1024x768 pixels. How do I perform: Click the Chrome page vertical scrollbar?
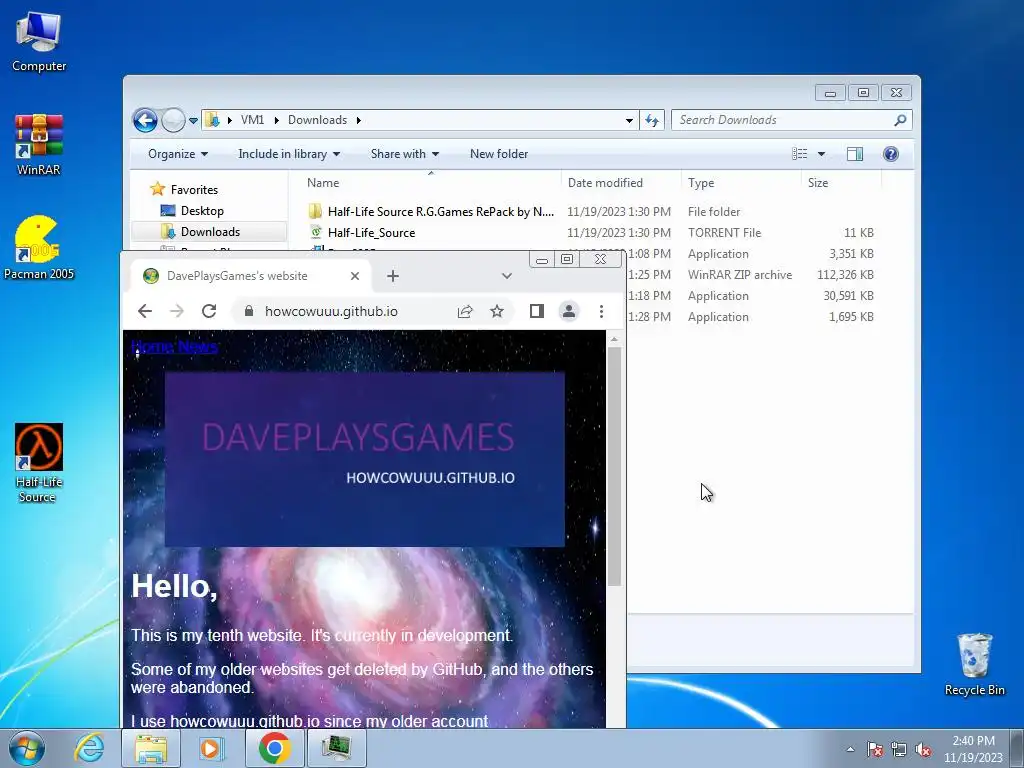click(614, 466)
